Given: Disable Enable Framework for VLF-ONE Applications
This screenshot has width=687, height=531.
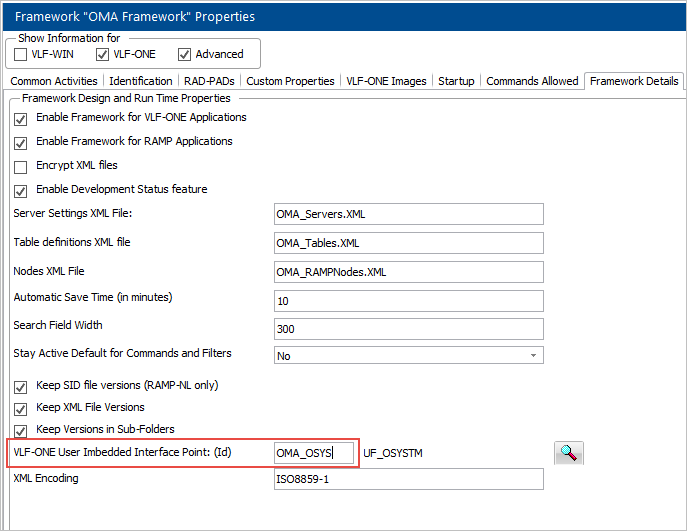Looking at the screenshot, I should 21,118.
